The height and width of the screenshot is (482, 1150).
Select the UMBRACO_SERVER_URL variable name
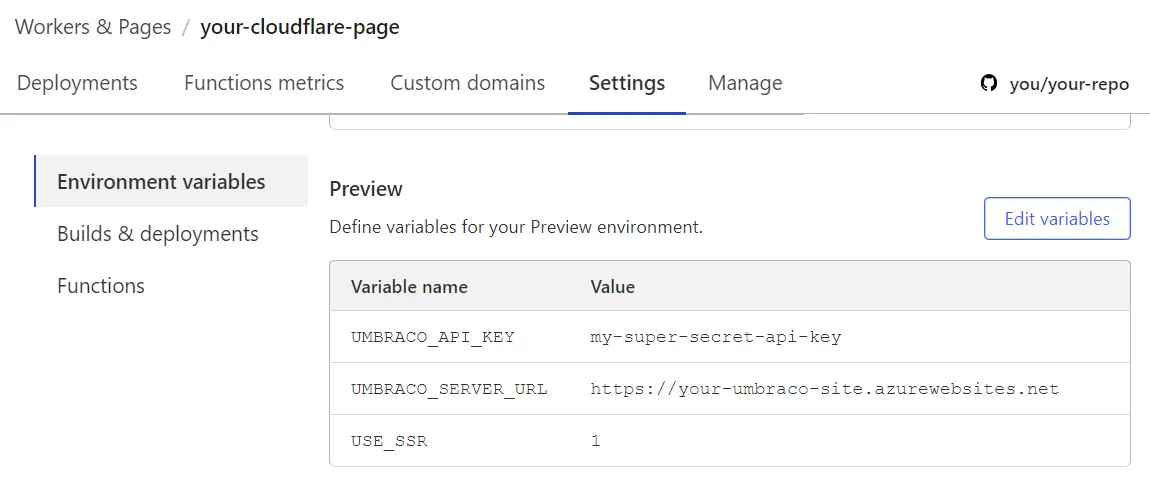click(449, 389)
